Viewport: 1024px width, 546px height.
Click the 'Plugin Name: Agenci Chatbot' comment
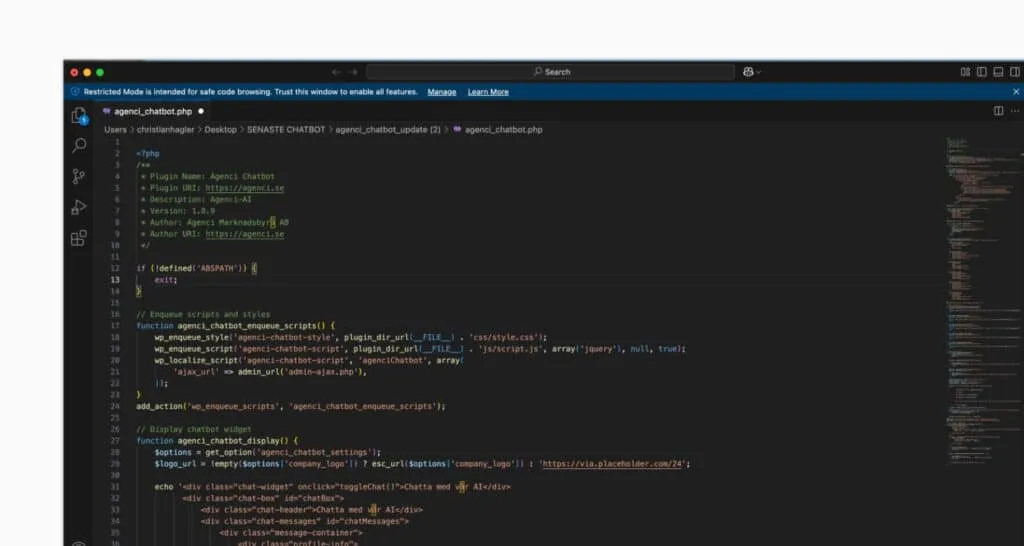pos(212,176)
